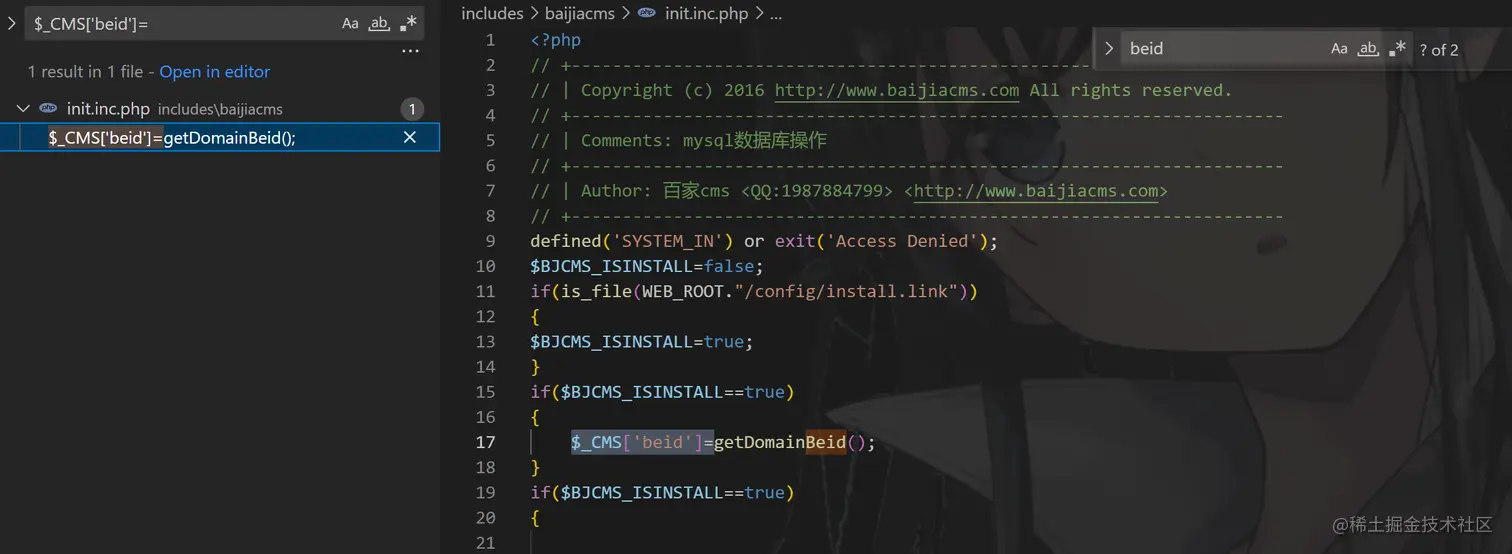
Task: Click the is_file(WEB_ROOT... code on line 11
Action: point(754,291)
